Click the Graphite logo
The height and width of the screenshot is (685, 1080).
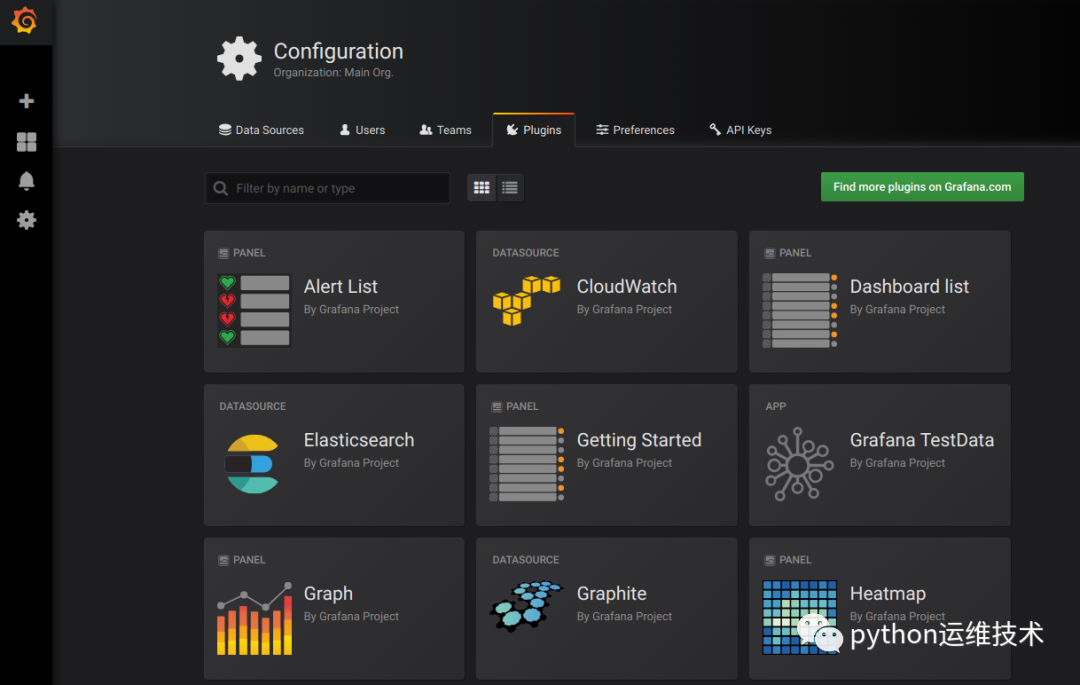tap(527, 606)
